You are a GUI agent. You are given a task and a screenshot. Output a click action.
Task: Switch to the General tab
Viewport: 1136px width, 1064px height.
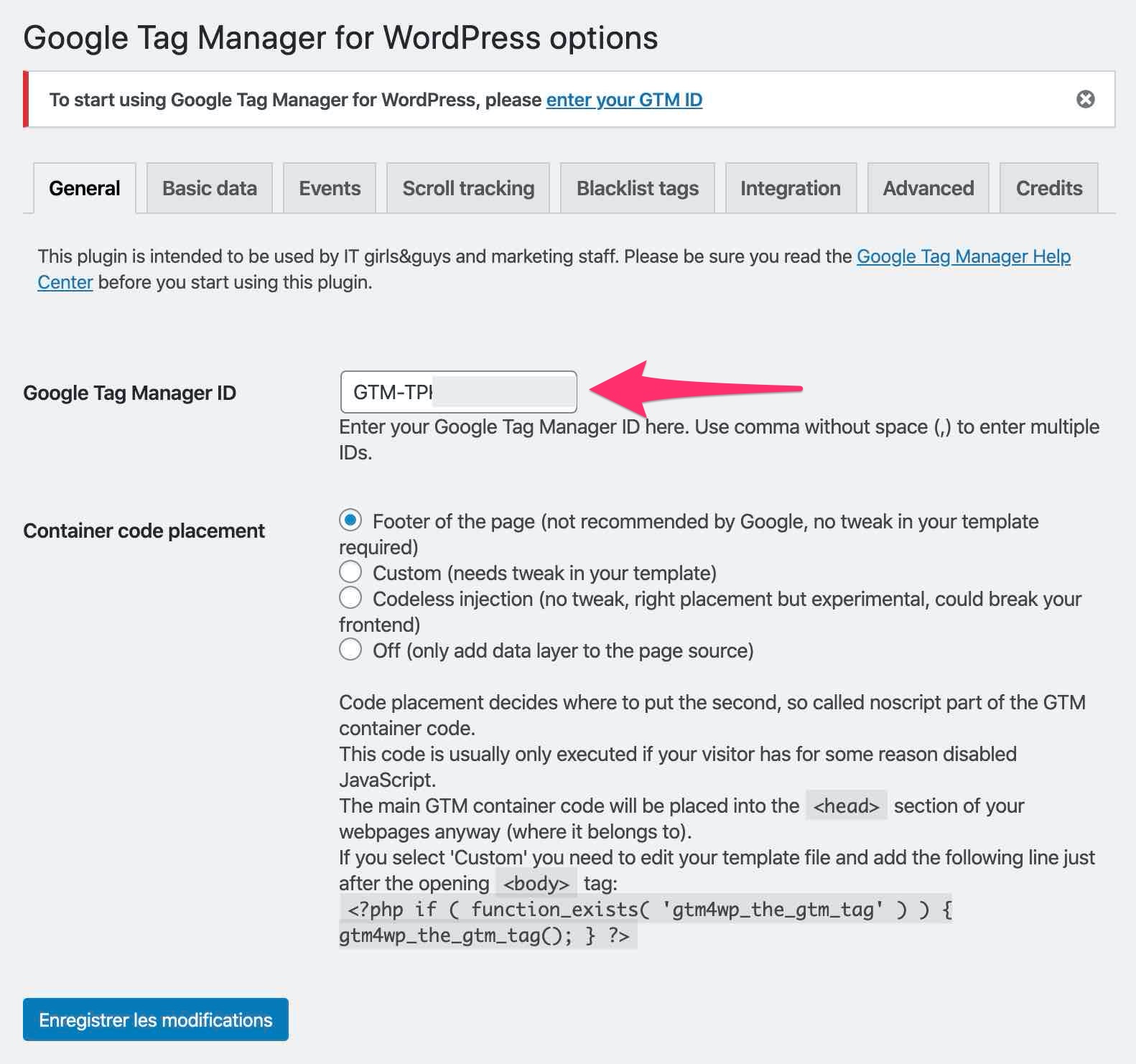point(85,188)
